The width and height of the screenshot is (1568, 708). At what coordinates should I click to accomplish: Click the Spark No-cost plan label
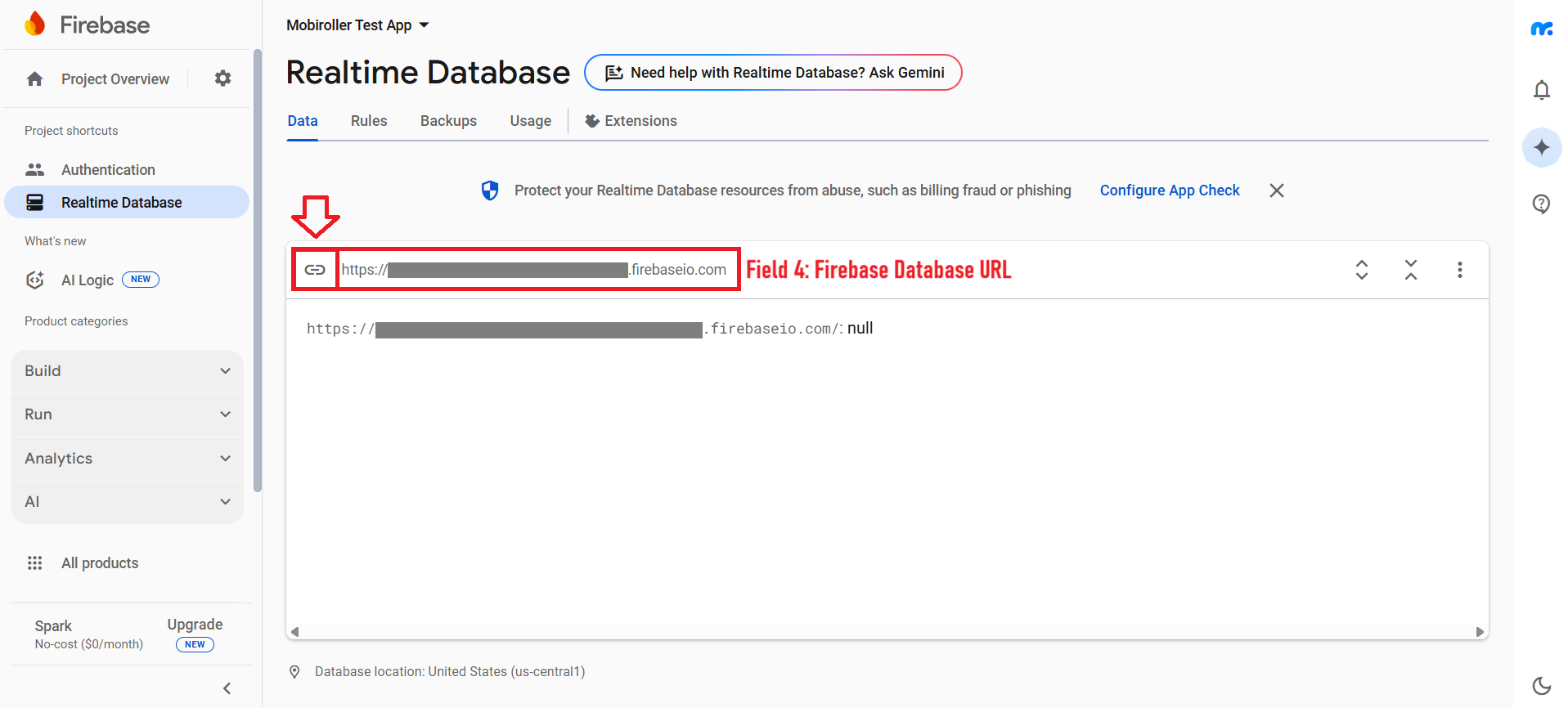(x=88, y=634)
